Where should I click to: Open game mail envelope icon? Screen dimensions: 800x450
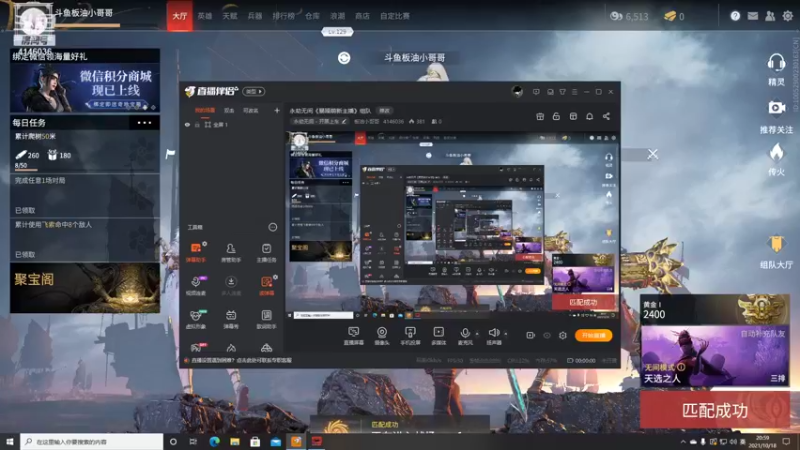753,16
